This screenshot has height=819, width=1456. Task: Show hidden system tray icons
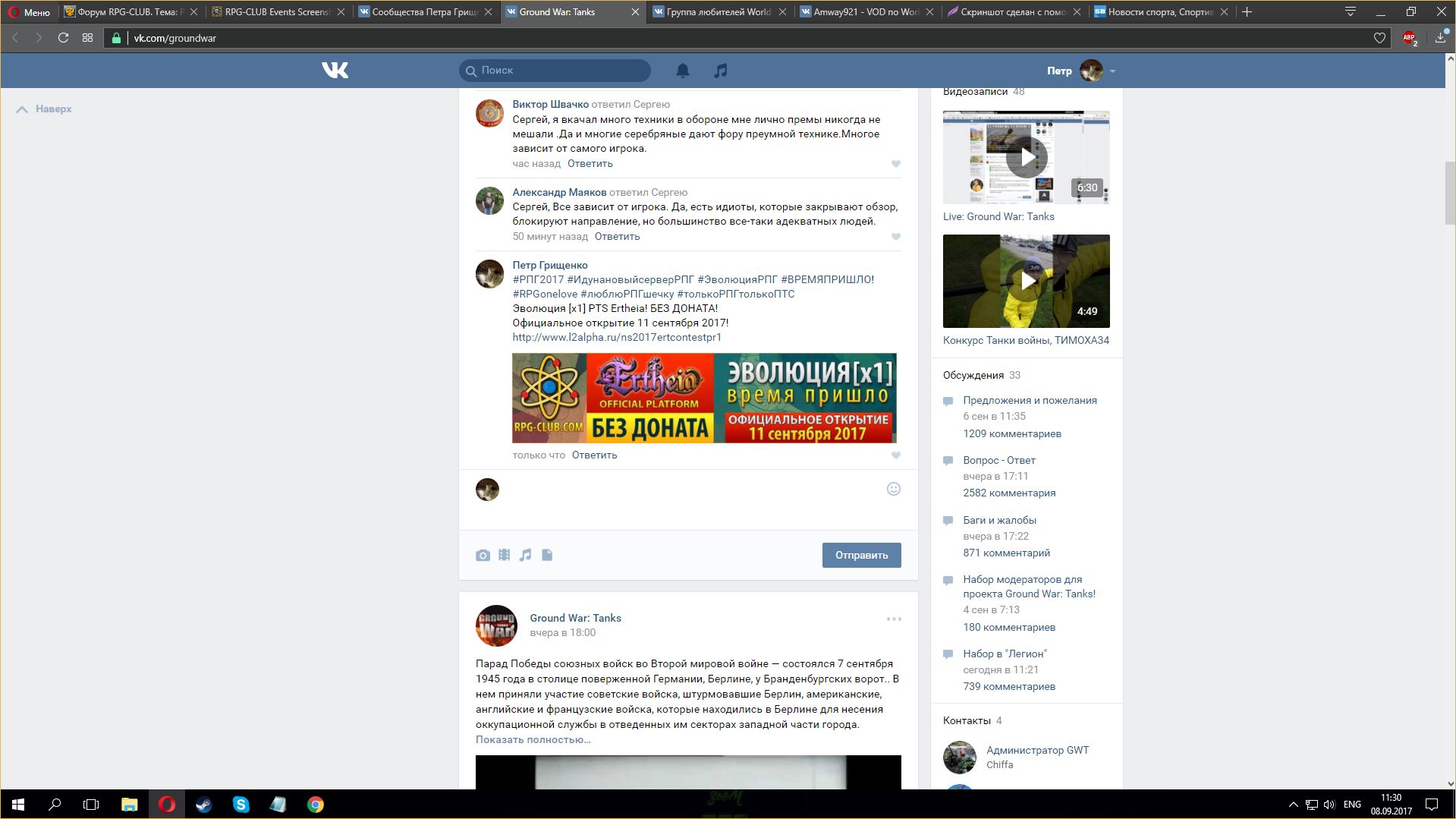pos(1293,805)
